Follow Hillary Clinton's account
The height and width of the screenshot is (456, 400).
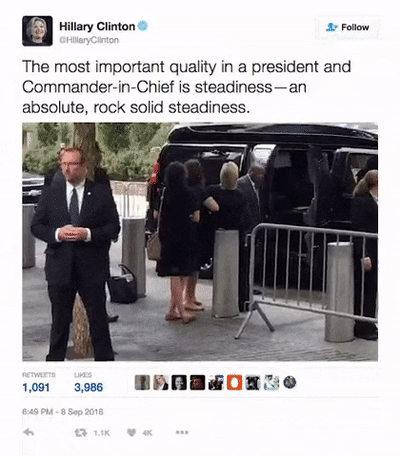pos(347,27)
